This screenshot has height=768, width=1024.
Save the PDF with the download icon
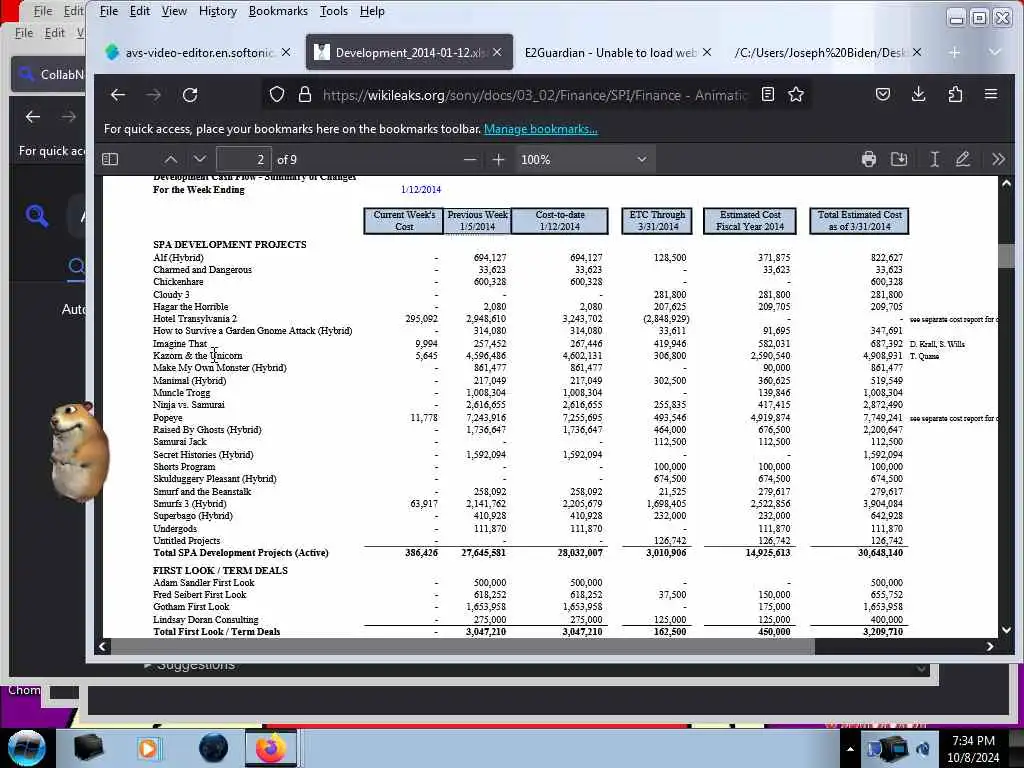tap(899, 159)
